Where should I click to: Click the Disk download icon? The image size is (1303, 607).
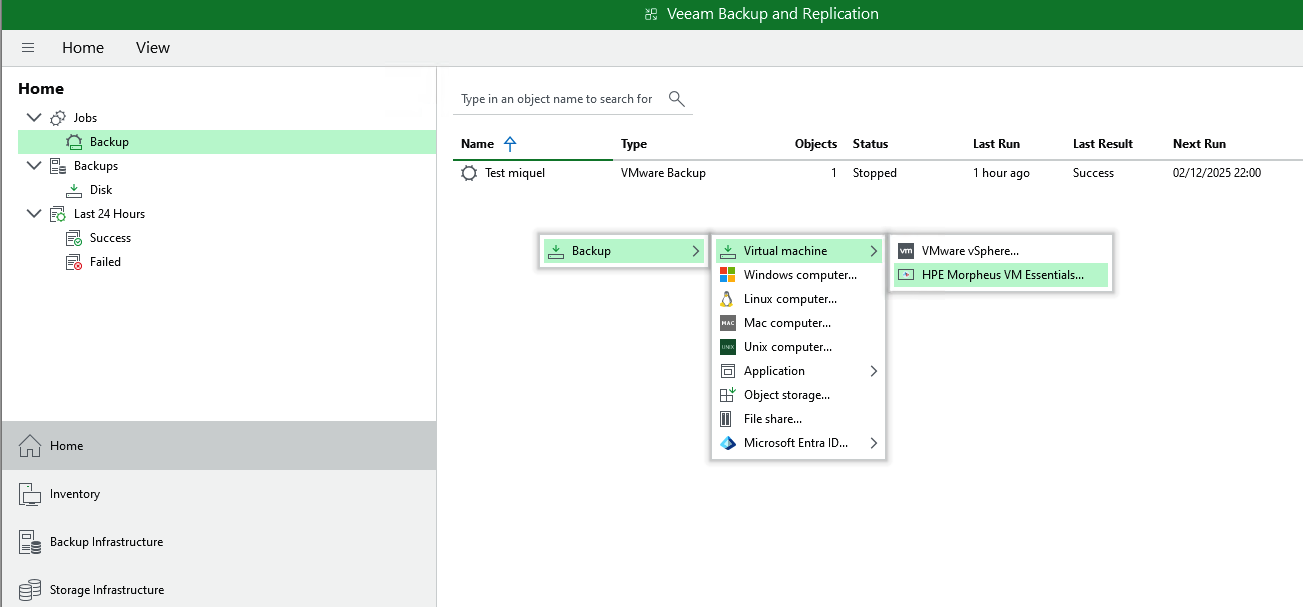(74, 190)
